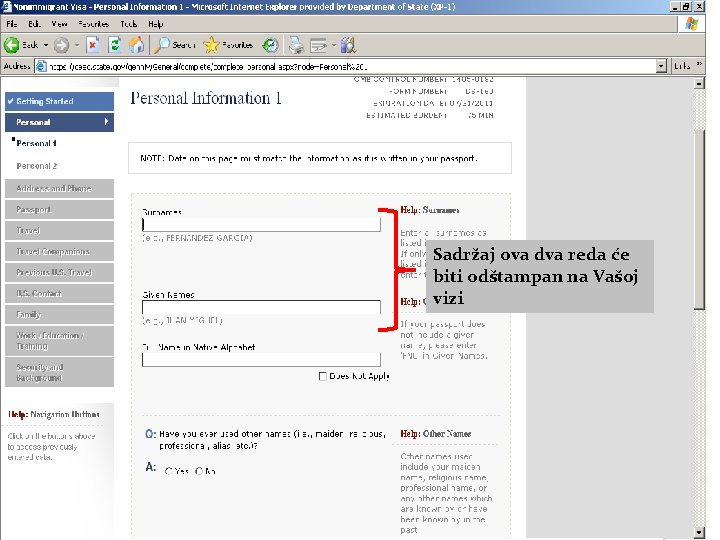Screen dimensions: 720x540
Task: Open U.S. Contact sidebar section
Action: (59, 293)
